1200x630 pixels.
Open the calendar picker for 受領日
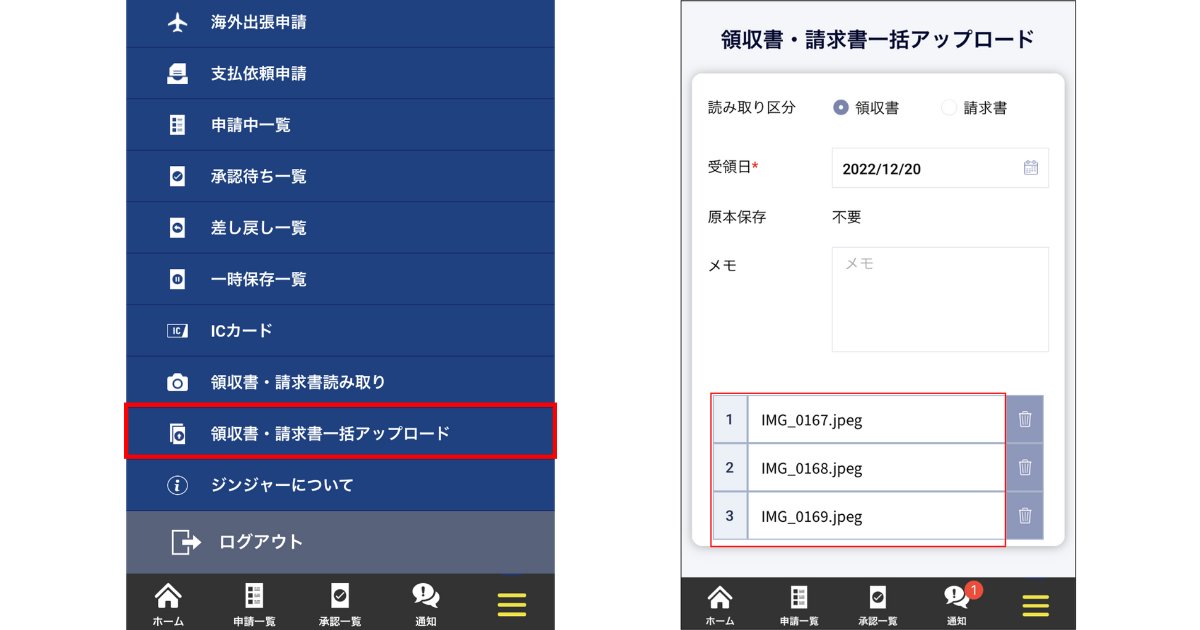[x=1031, y=168]
